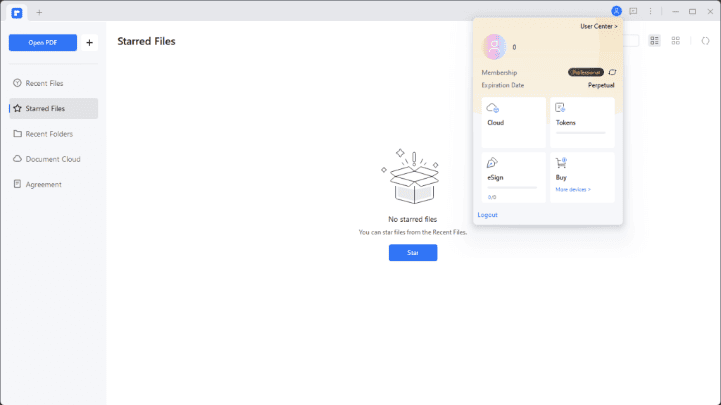This screenshot has width=721, height=405.
Task: Click the Perpetual expiration value
Action: tap(601, 86)
